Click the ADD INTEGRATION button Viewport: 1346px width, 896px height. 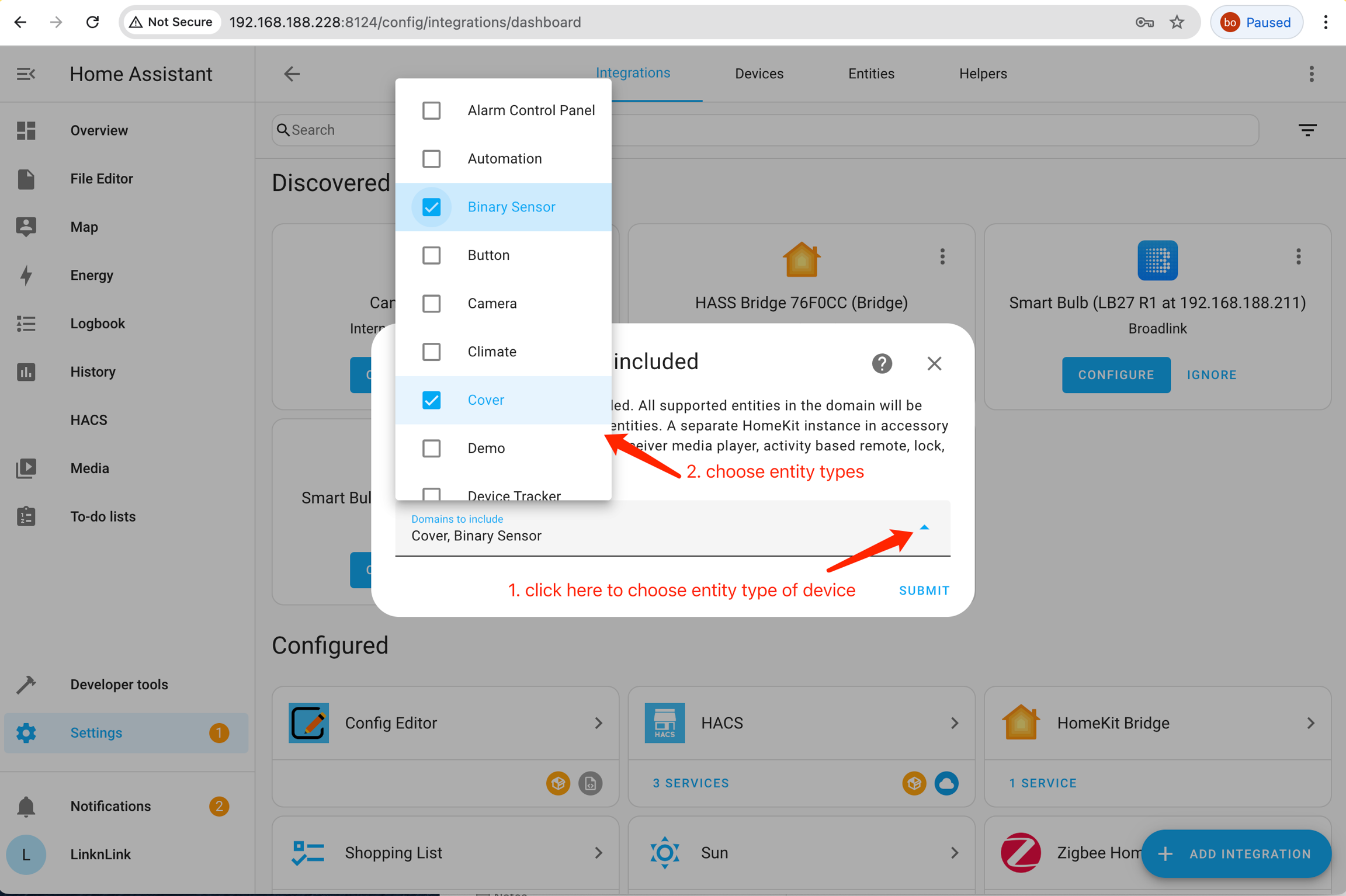tap(1236, 853)
